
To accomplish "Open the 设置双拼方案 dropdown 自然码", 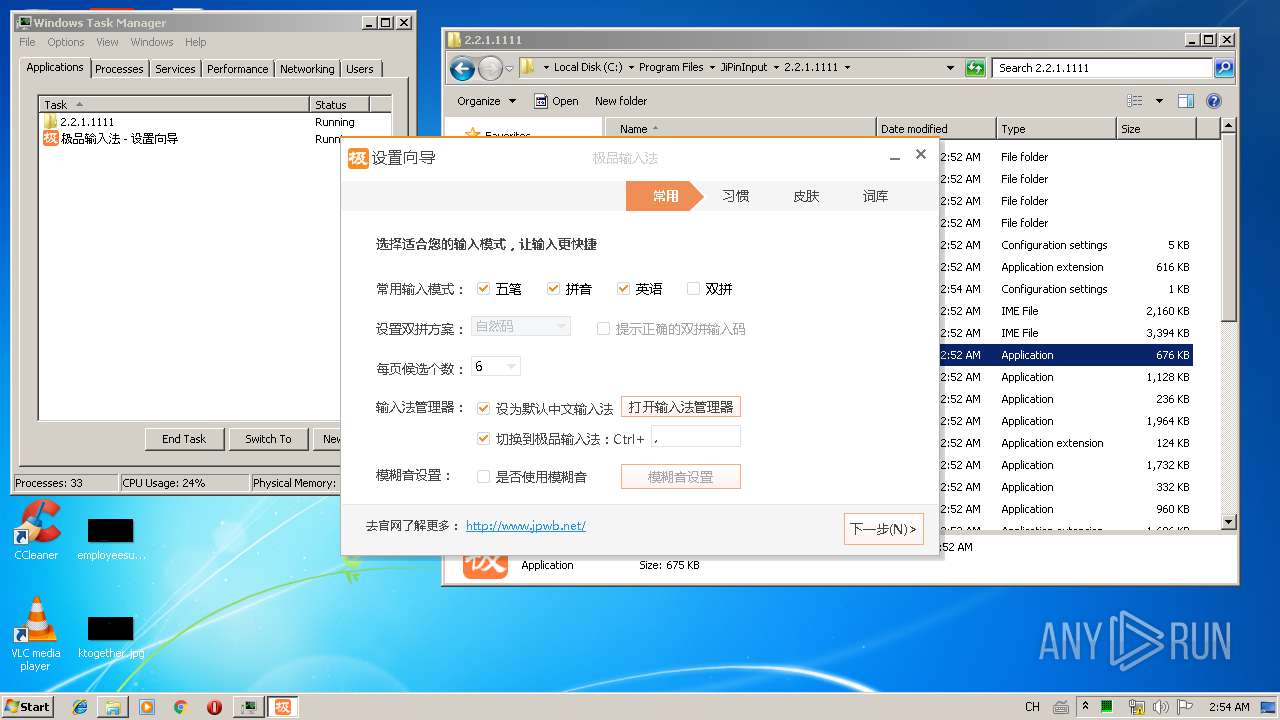I will pyautogui.click(x=521, y=327).
